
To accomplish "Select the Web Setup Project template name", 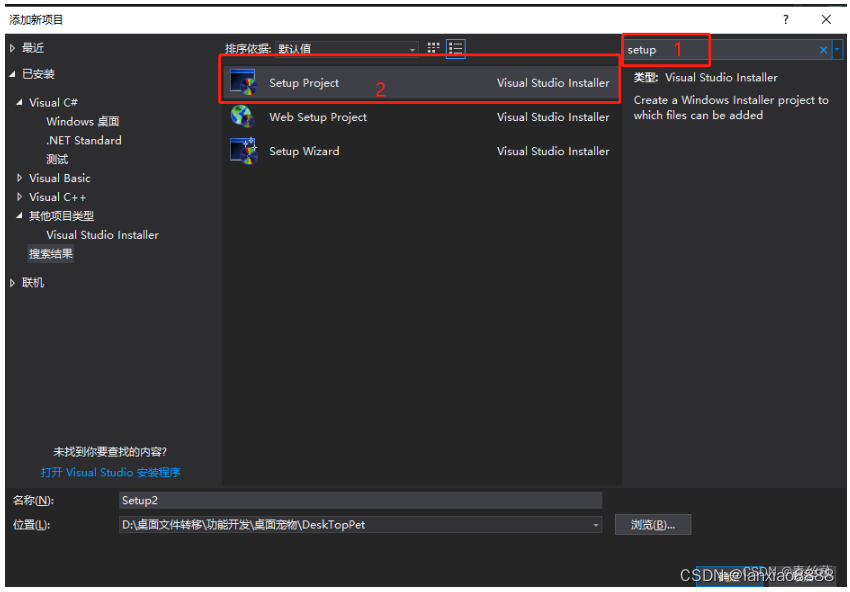I will [318, 117].
